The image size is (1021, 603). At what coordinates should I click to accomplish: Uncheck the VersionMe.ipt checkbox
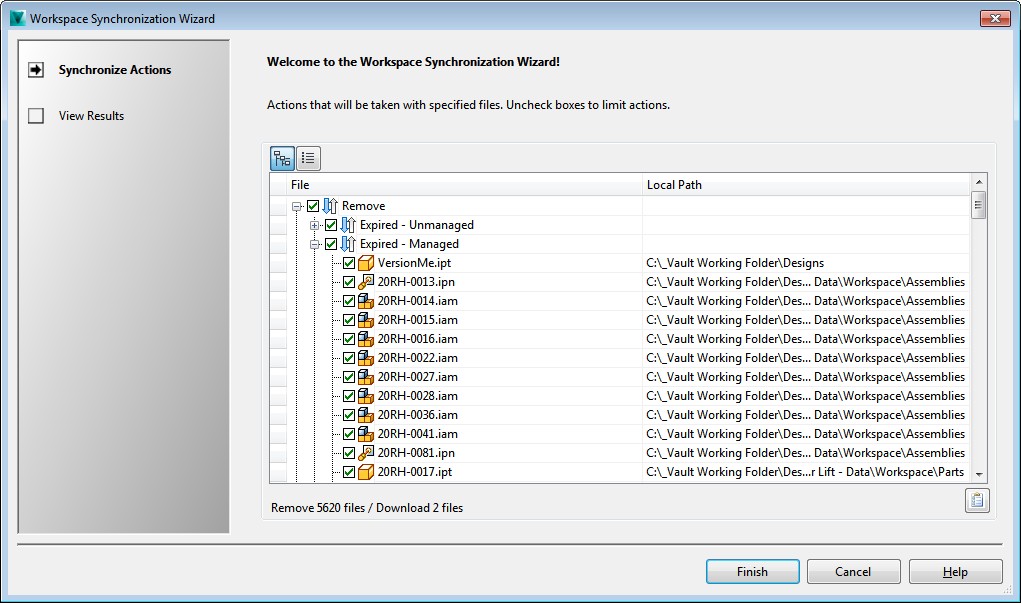point(349,263)
